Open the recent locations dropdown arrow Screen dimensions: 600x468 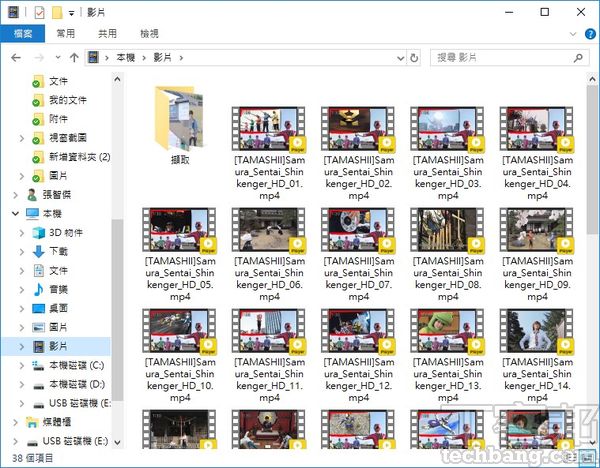58,58
